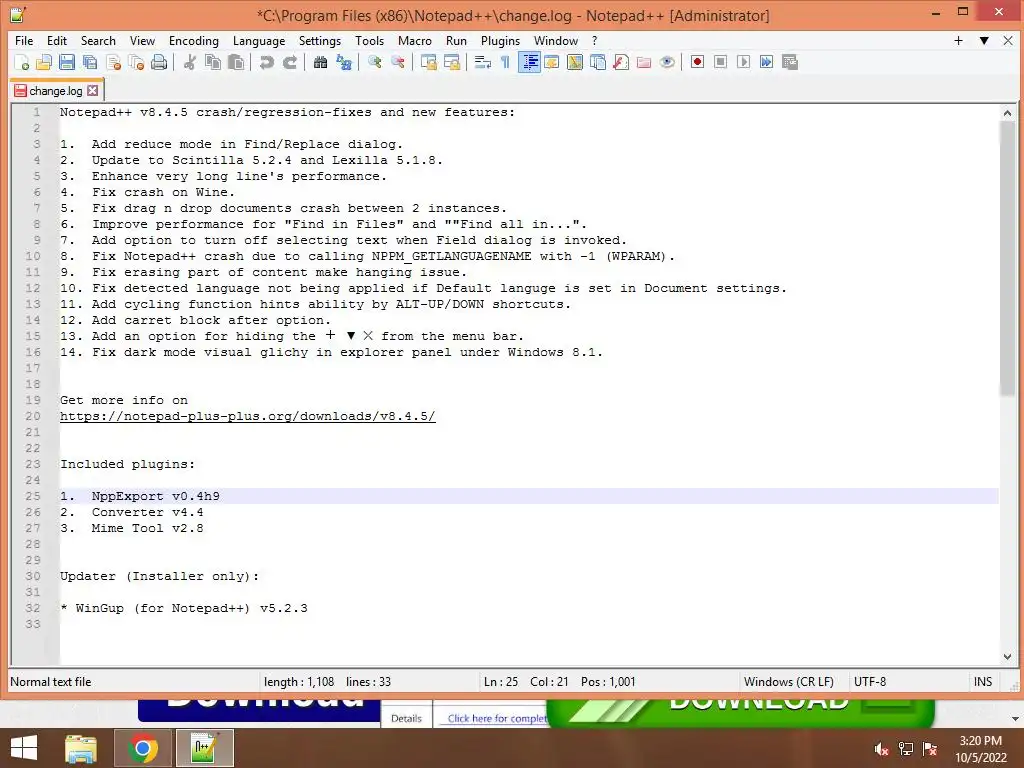Viewport: 1024px width, 768px height.
Task: Open the Run menu
Action: tap(456, 40)
